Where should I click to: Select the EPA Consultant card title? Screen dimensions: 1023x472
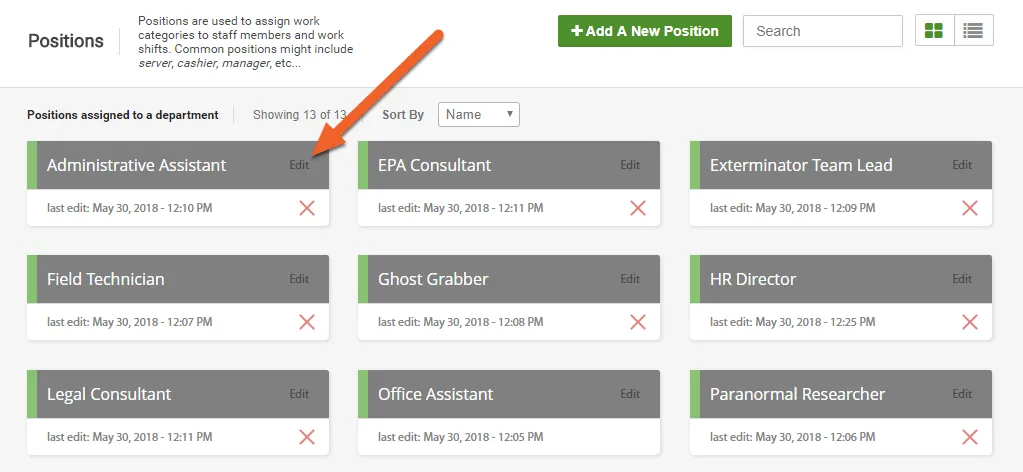point(435,165)
